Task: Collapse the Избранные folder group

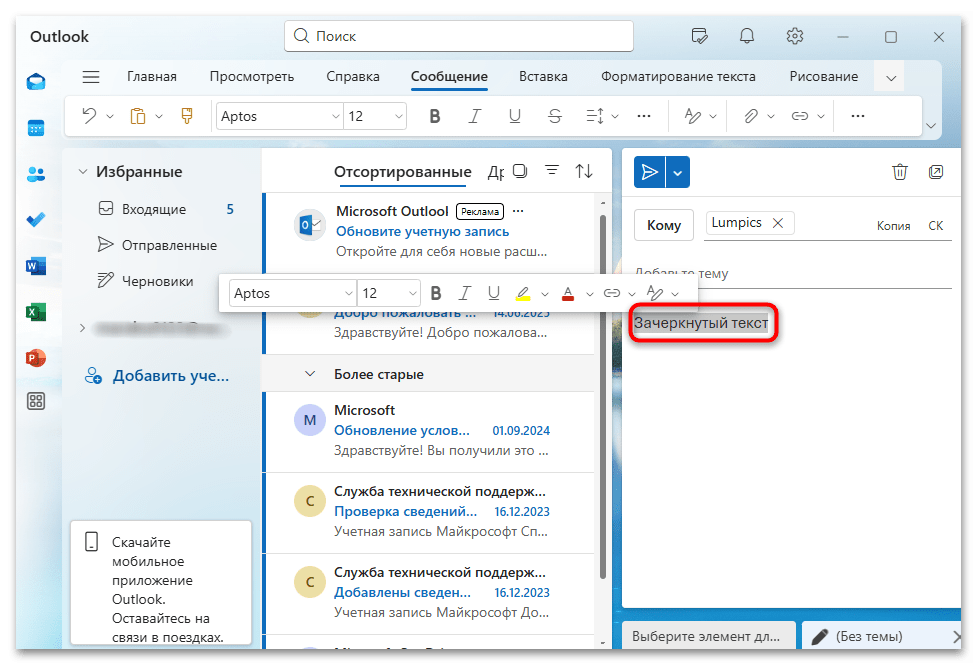Action: 82,171
